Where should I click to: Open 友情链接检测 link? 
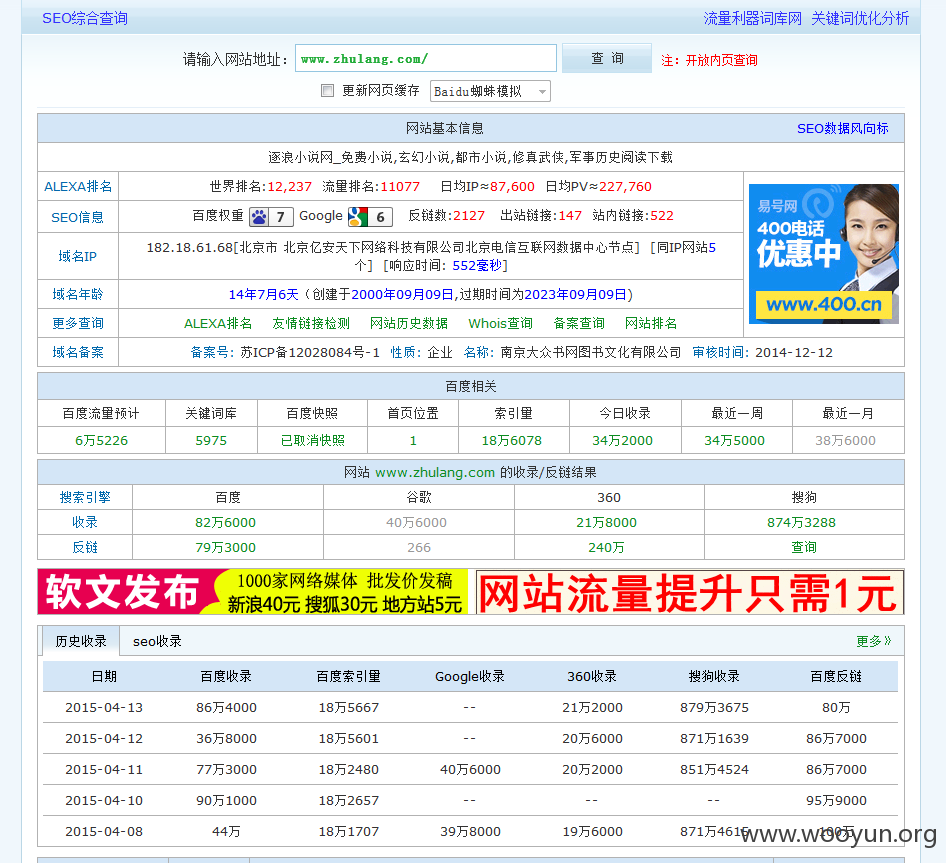[311, 323]
